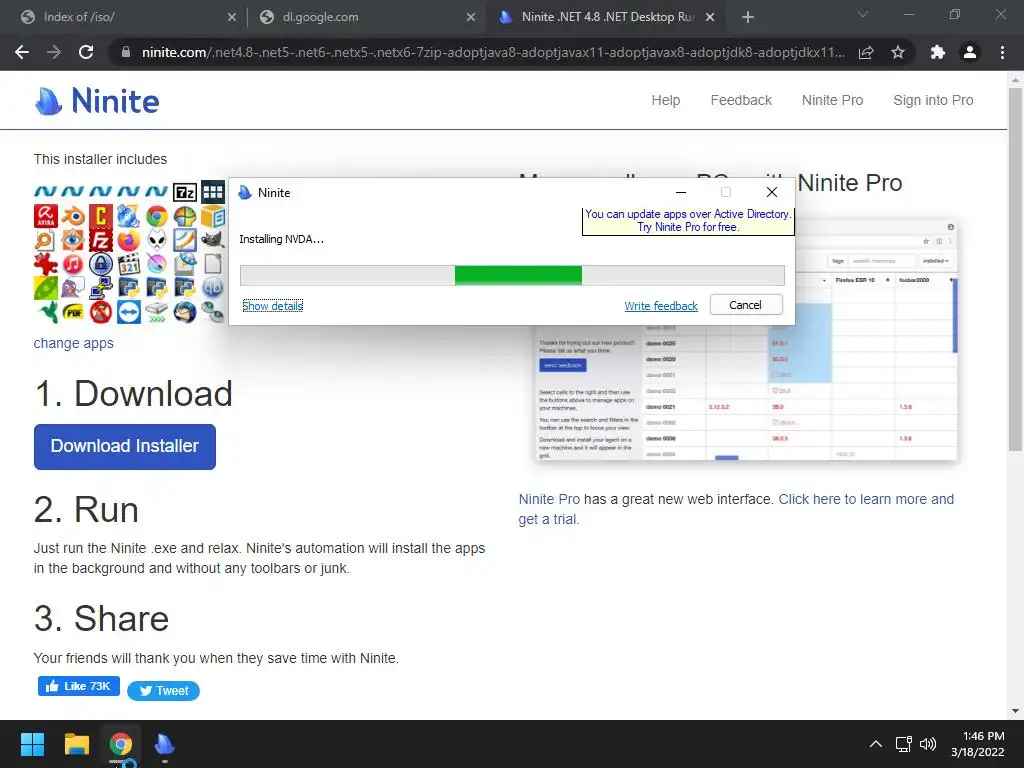This screenshot has width=1024, height=768.
Task: Click the Classic Start shell icon
Action: click(x=185, y=216)
